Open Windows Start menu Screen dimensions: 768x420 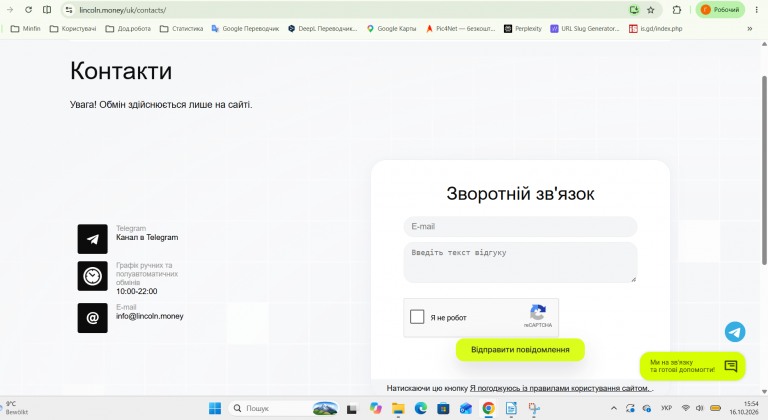click(215, 408)
